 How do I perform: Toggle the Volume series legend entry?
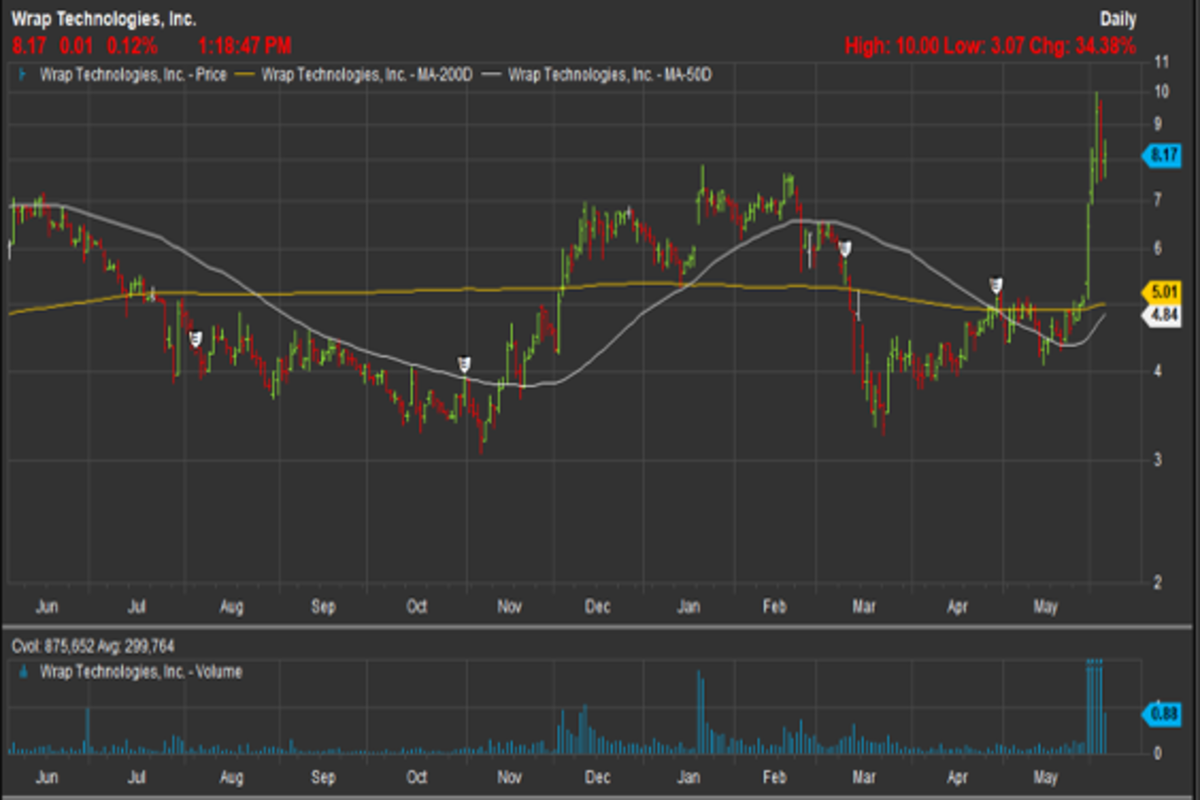[x=140, y=673]
